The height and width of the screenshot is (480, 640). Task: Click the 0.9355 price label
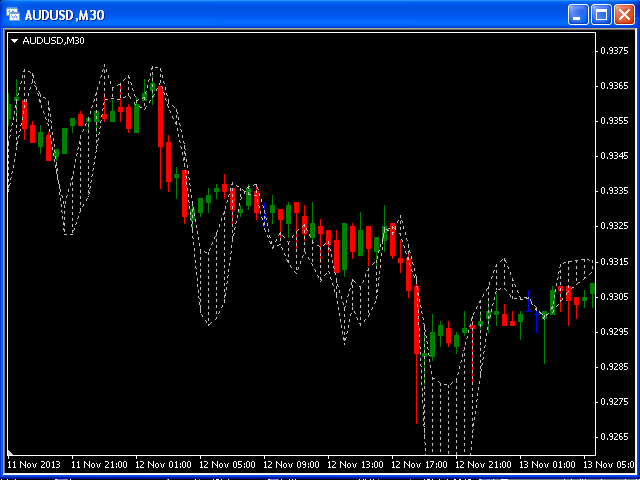(615, 121)
